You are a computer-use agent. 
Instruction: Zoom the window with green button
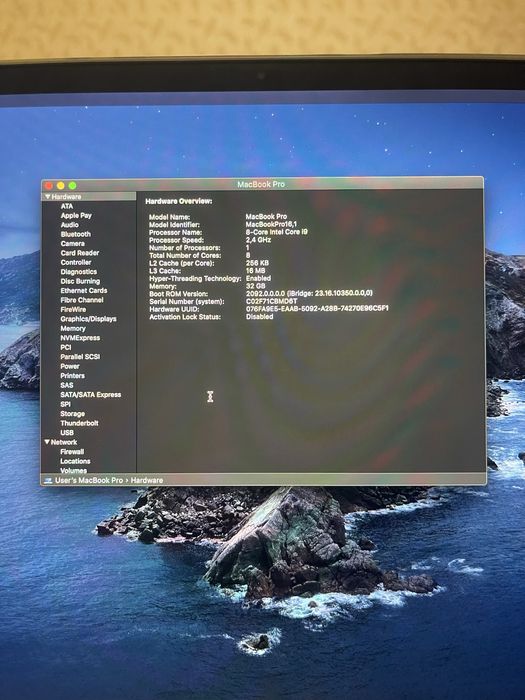click(72, 185)
